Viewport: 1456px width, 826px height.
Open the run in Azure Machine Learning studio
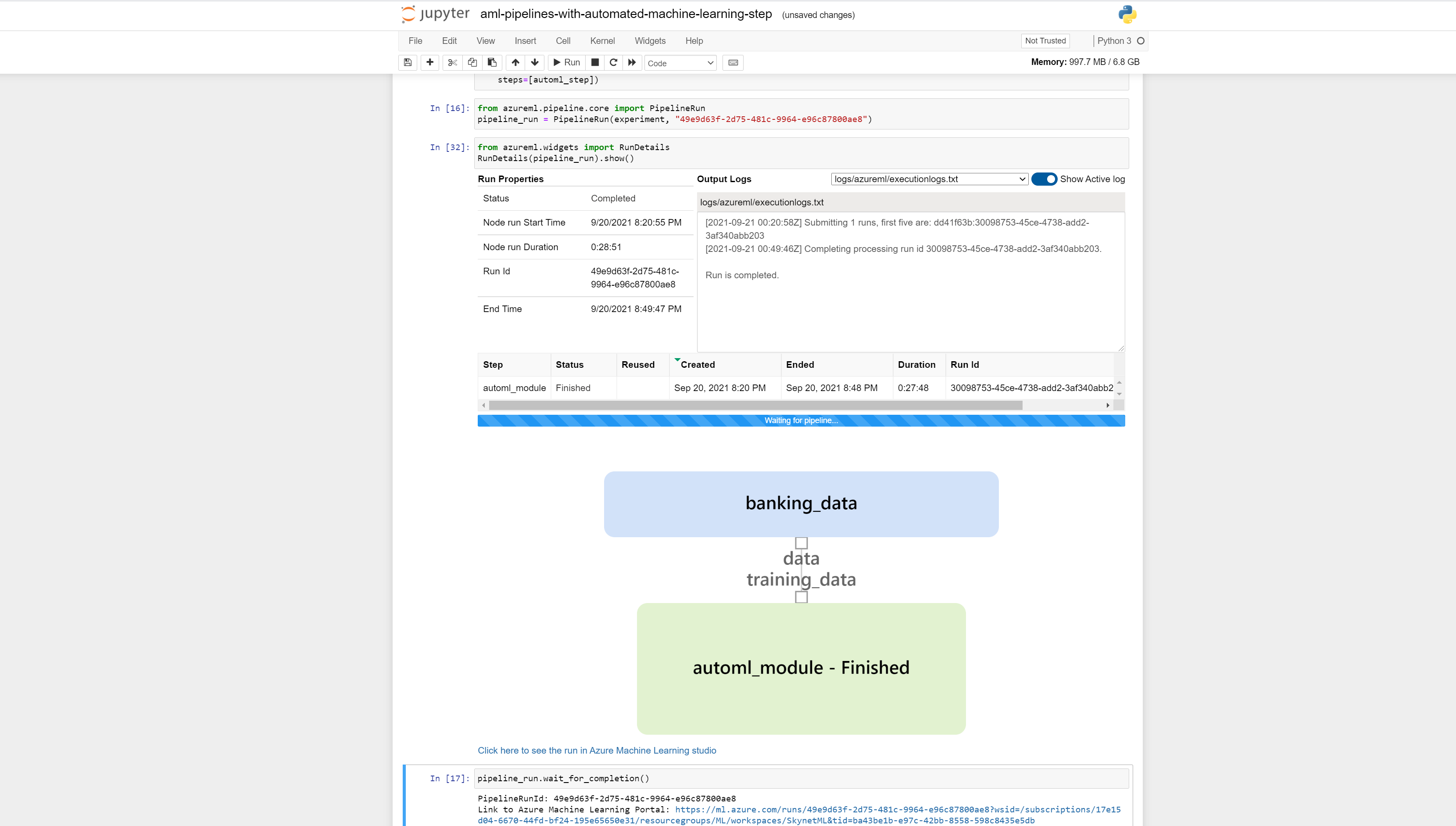coord(597,750)
